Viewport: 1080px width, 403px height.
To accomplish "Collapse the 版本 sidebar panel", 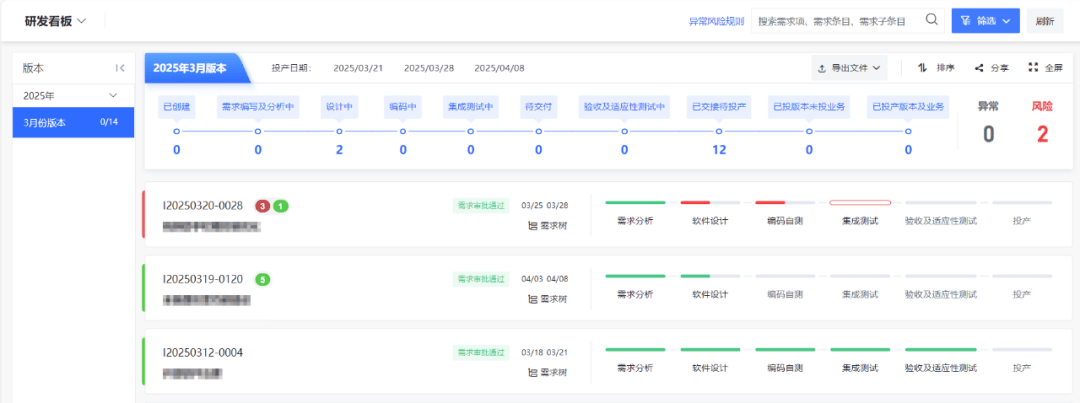I will point(120,68).
